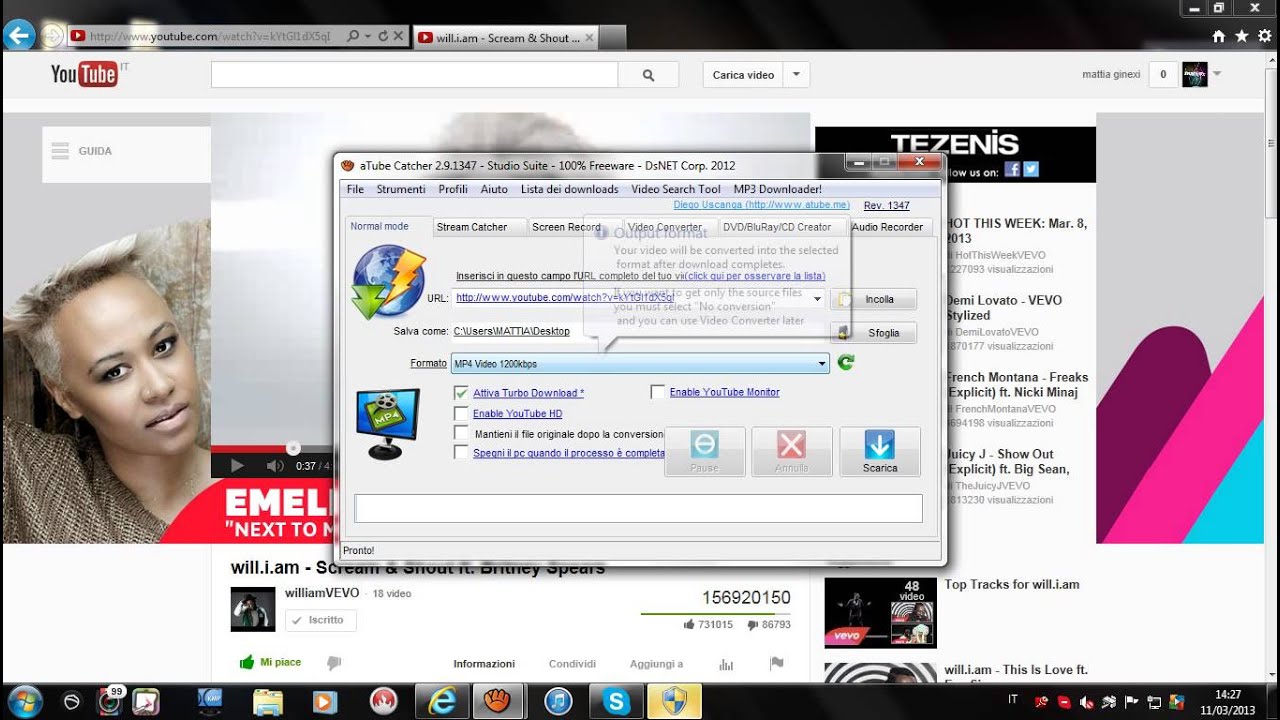Click the YouTube logo in the browser
Image resolution: width=1280 pixels, height=720 pixels.
pos(85,73)
